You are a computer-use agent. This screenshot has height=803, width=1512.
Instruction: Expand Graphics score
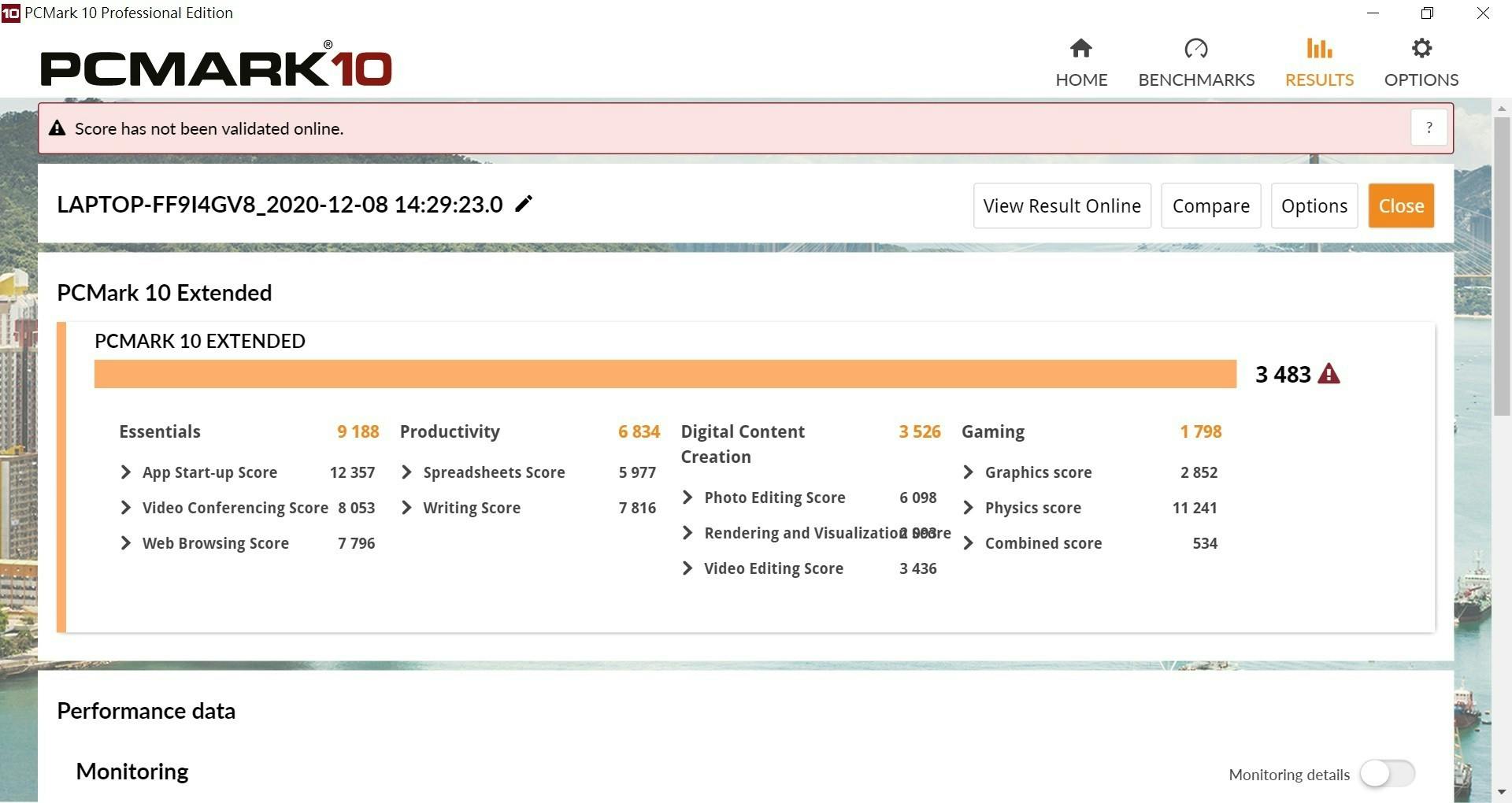click(969, 472)
